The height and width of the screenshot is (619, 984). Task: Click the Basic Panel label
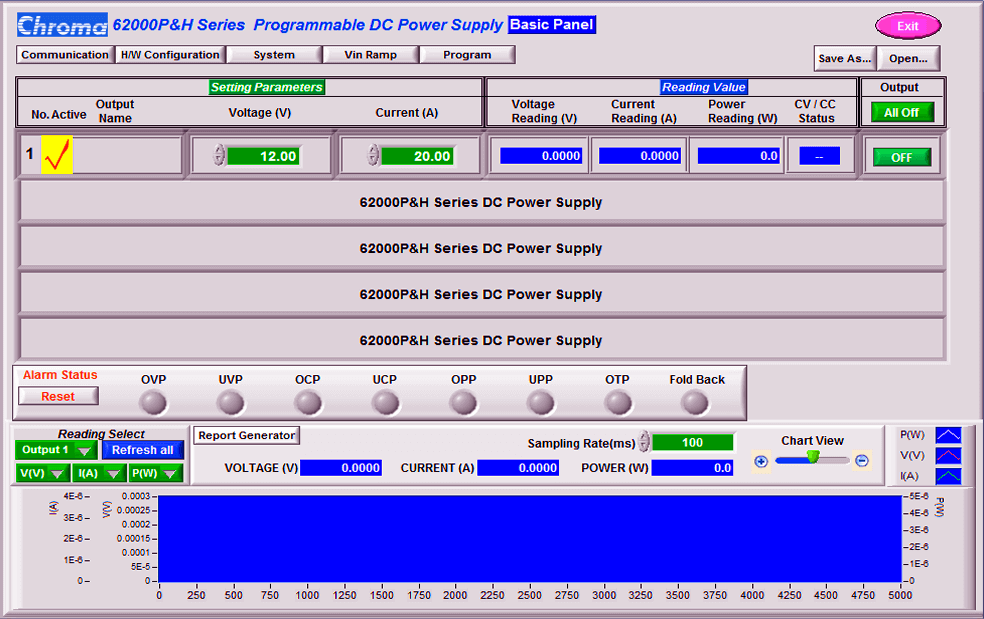click(x=552, y=24)
